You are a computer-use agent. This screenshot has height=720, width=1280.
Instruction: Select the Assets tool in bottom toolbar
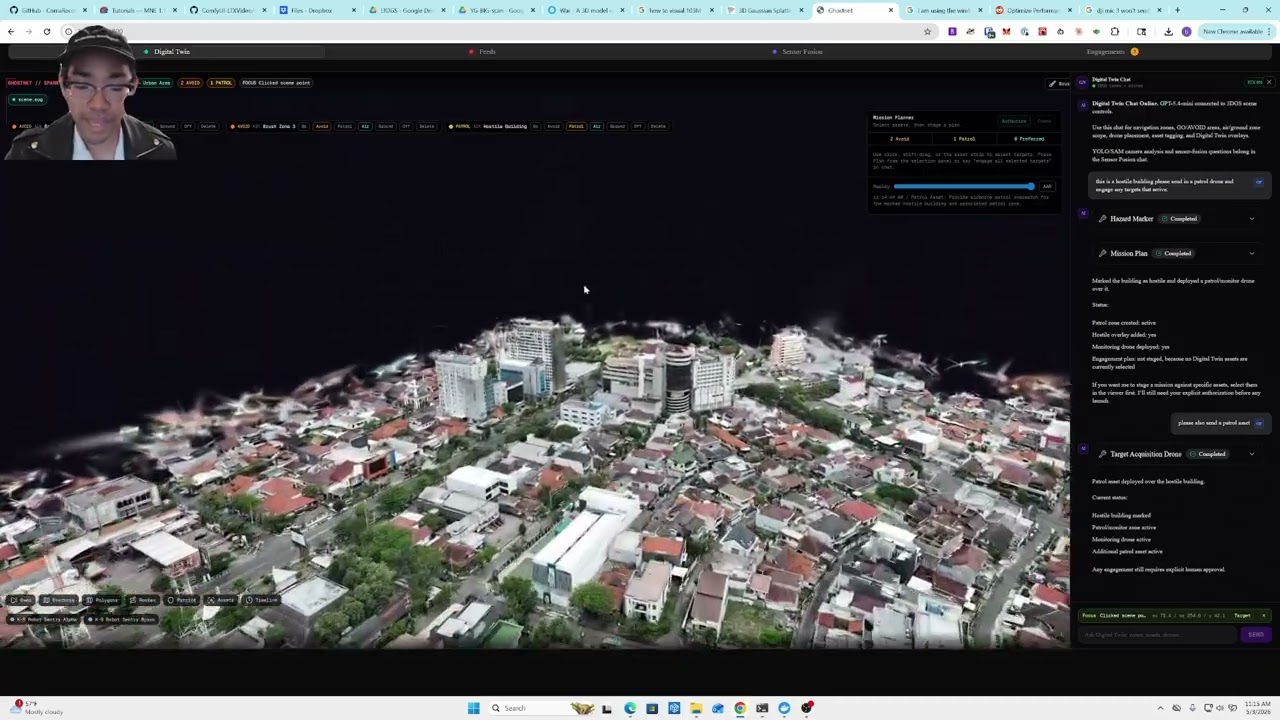220,600
